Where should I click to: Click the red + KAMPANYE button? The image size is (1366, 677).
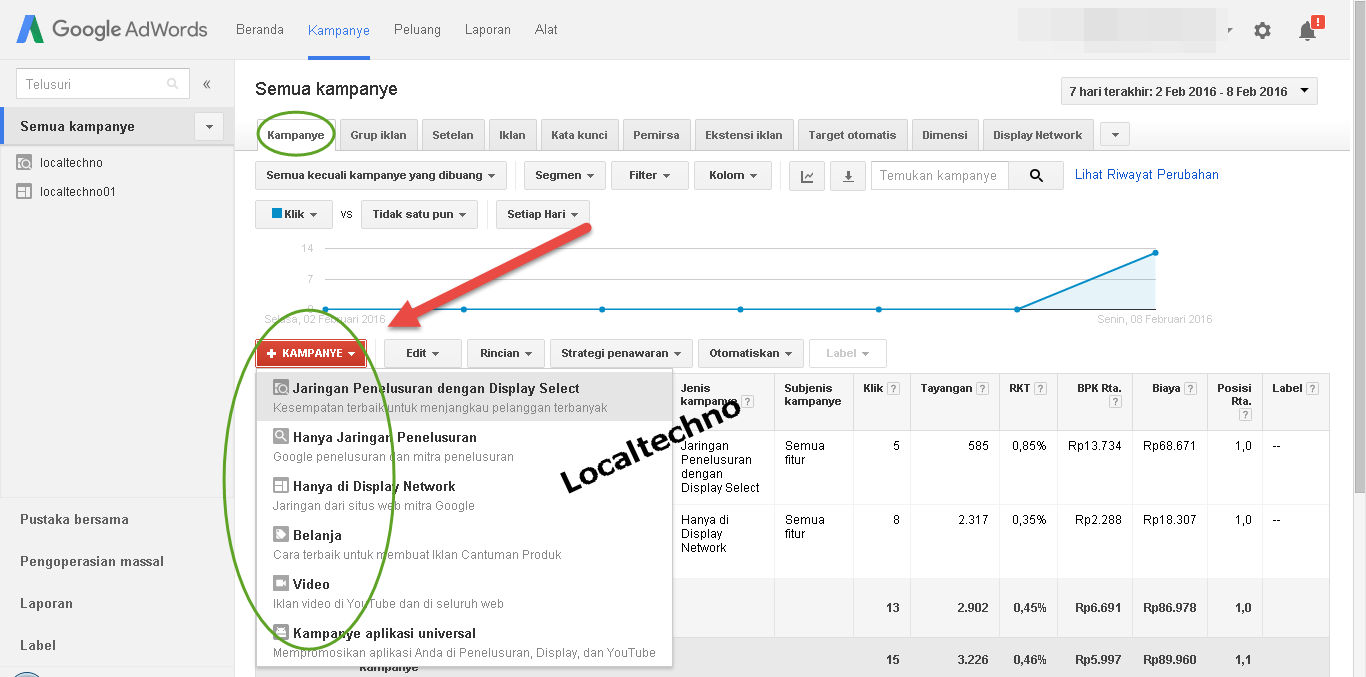[311, 353]
